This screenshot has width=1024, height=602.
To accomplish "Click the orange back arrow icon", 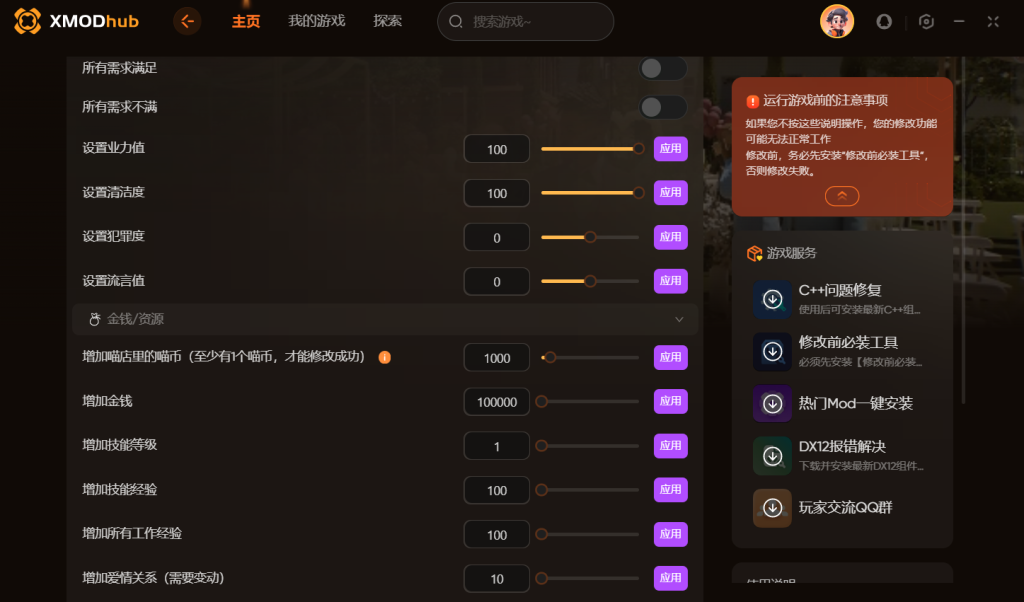I will [187, 22].
